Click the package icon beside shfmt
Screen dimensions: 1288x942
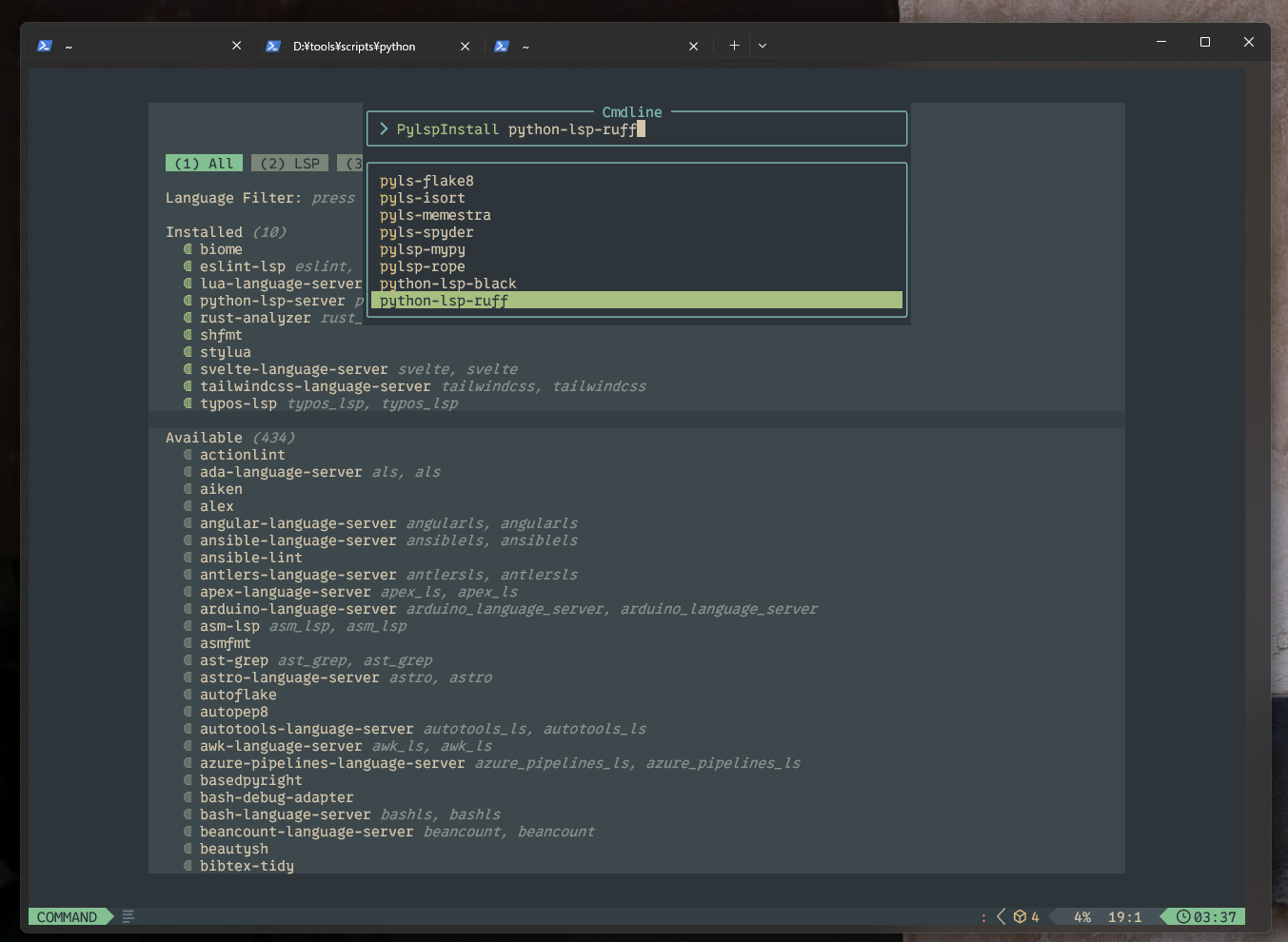pyautogui.click(x=187, y=334)
